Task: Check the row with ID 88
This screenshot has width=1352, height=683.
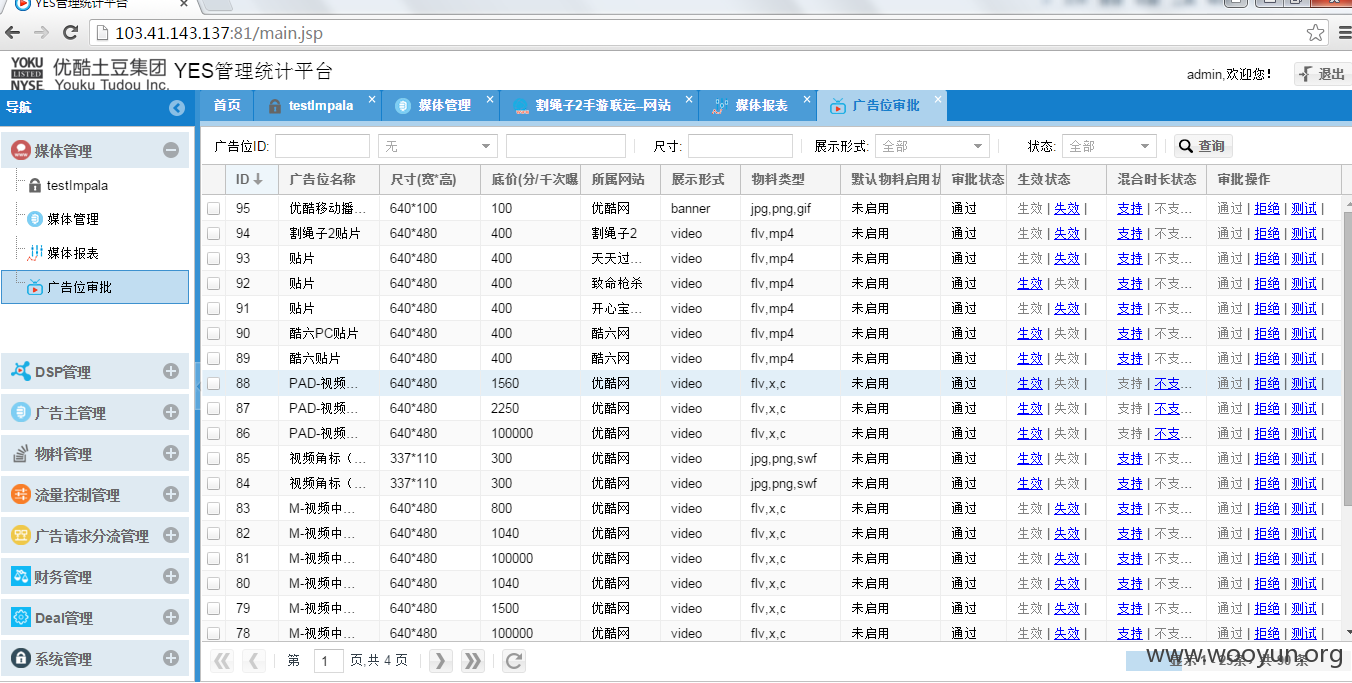Action: point(213,383)
